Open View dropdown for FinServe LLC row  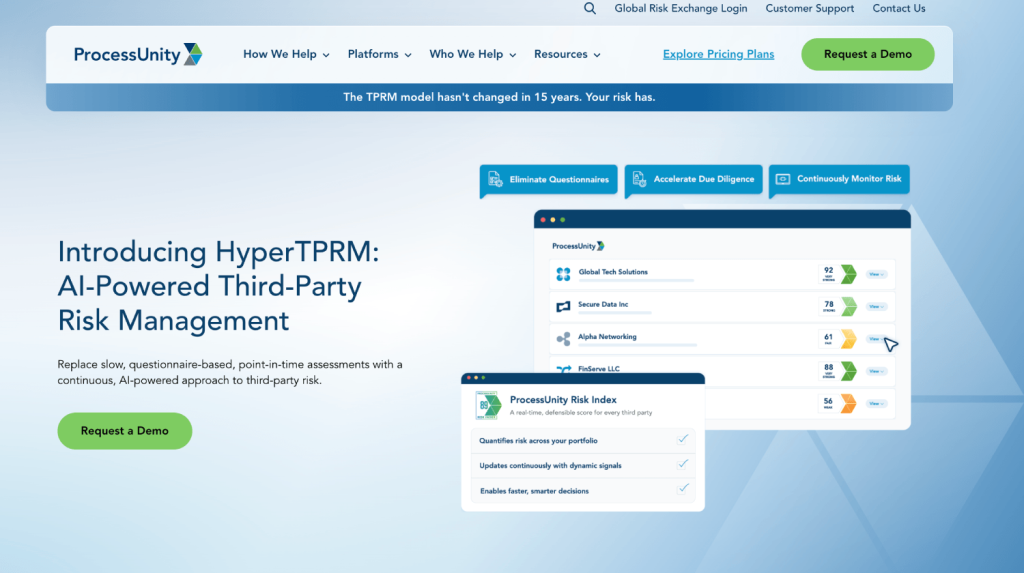pos(876,371)
